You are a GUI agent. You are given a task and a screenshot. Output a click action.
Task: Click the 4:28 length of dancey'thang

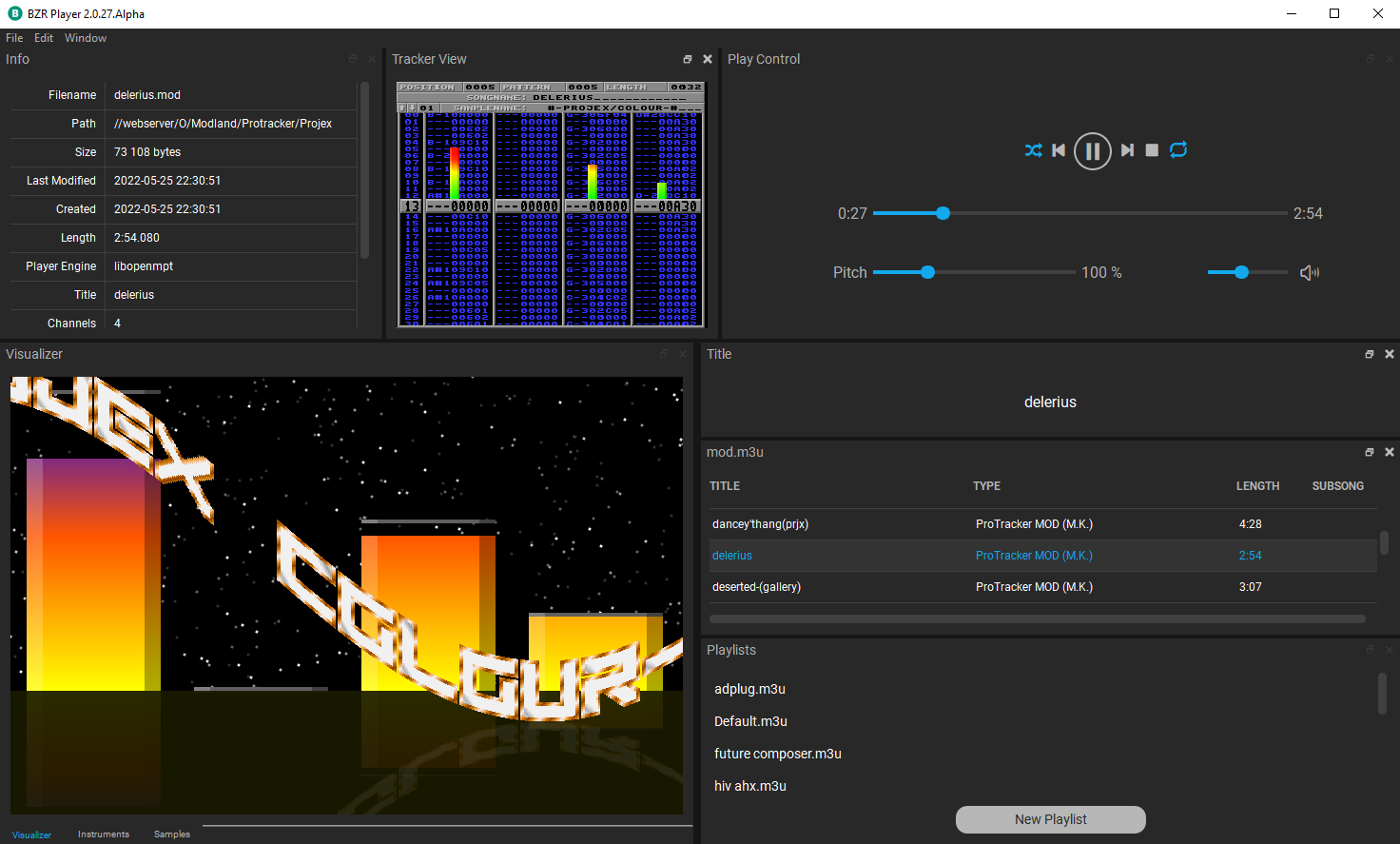1250,524
